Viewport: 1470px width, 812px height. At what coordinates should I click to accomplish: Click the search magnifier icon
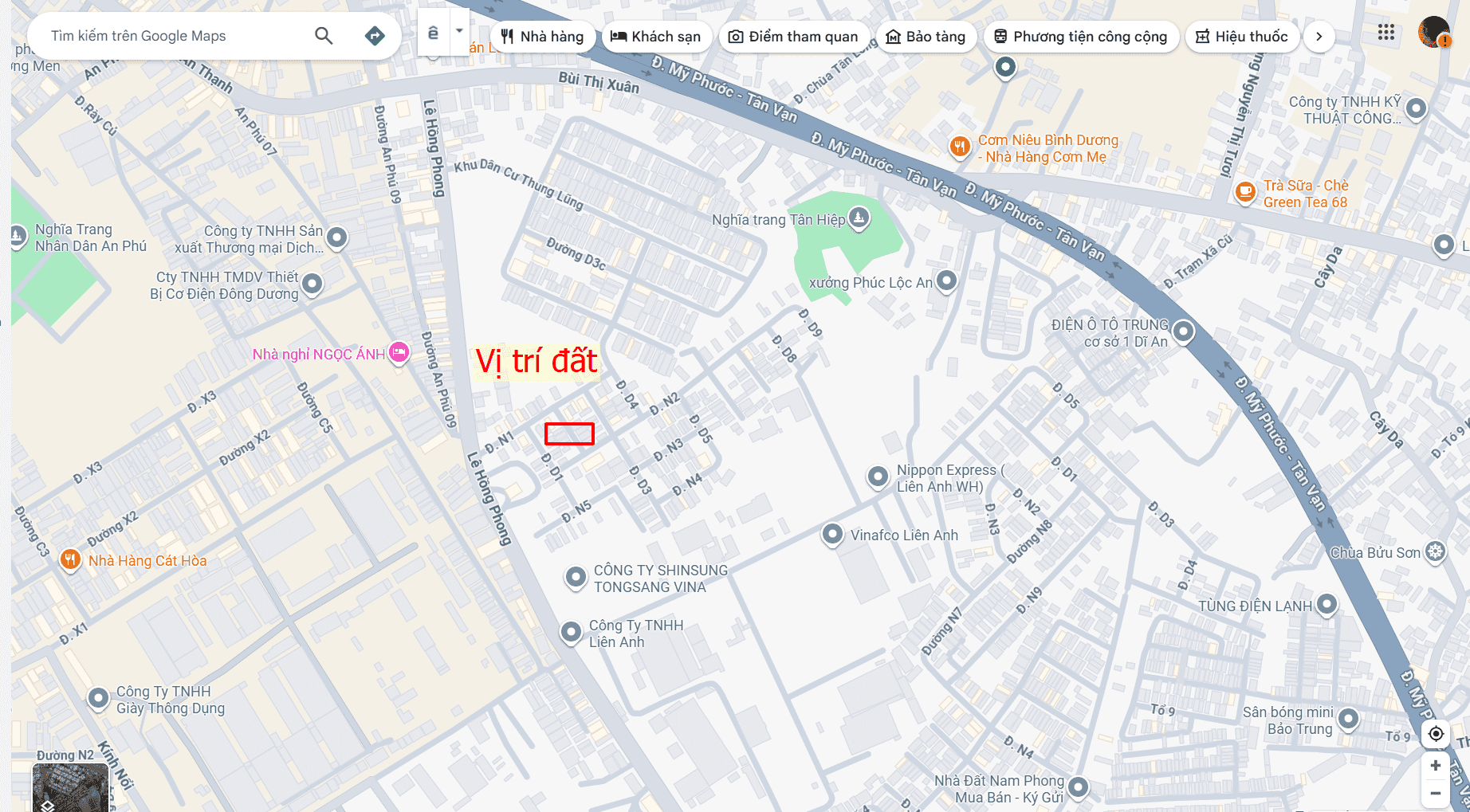(323, 35)
